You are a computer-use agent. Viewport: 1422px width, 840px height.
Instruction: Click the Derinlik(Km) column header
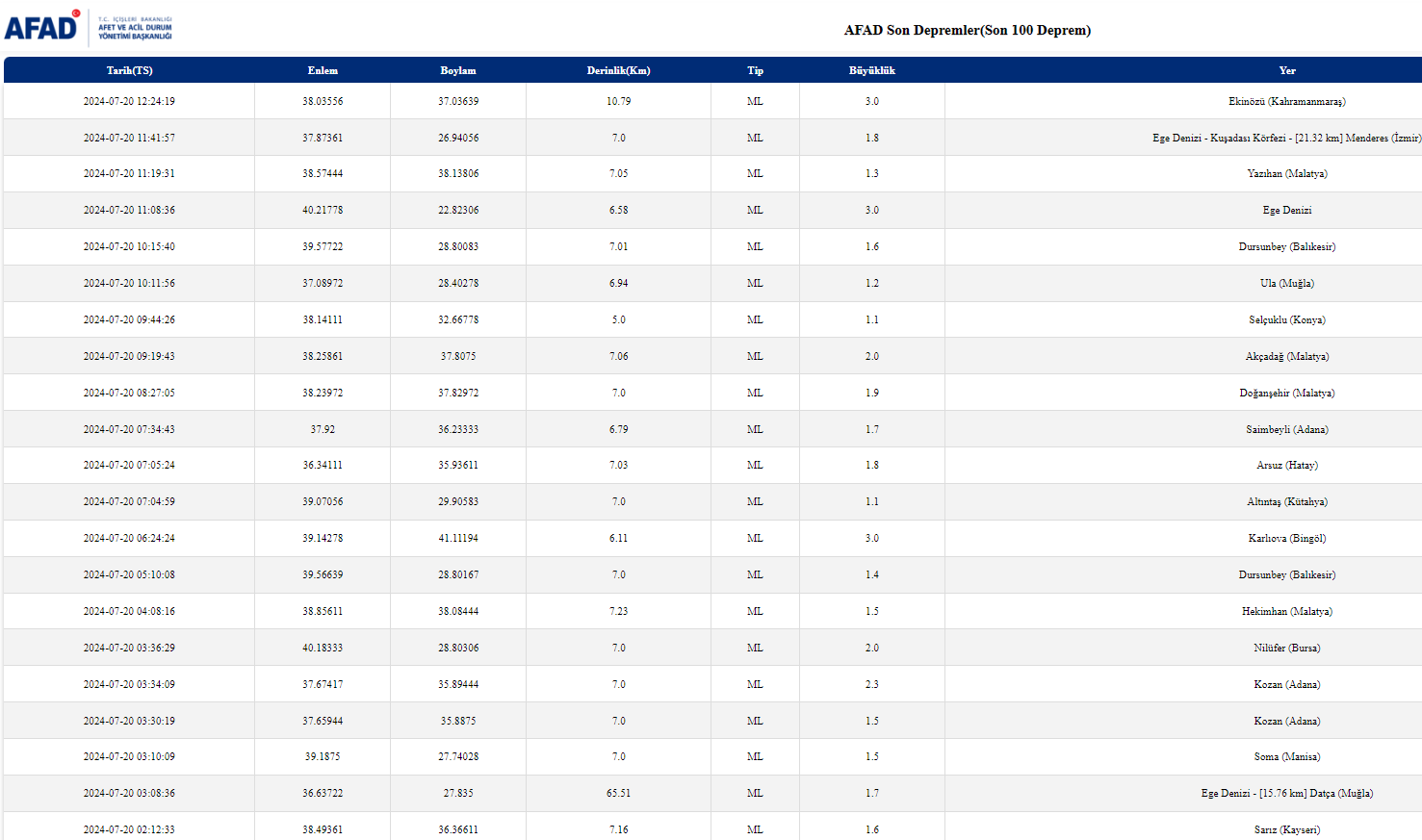[x=618, y=70]
